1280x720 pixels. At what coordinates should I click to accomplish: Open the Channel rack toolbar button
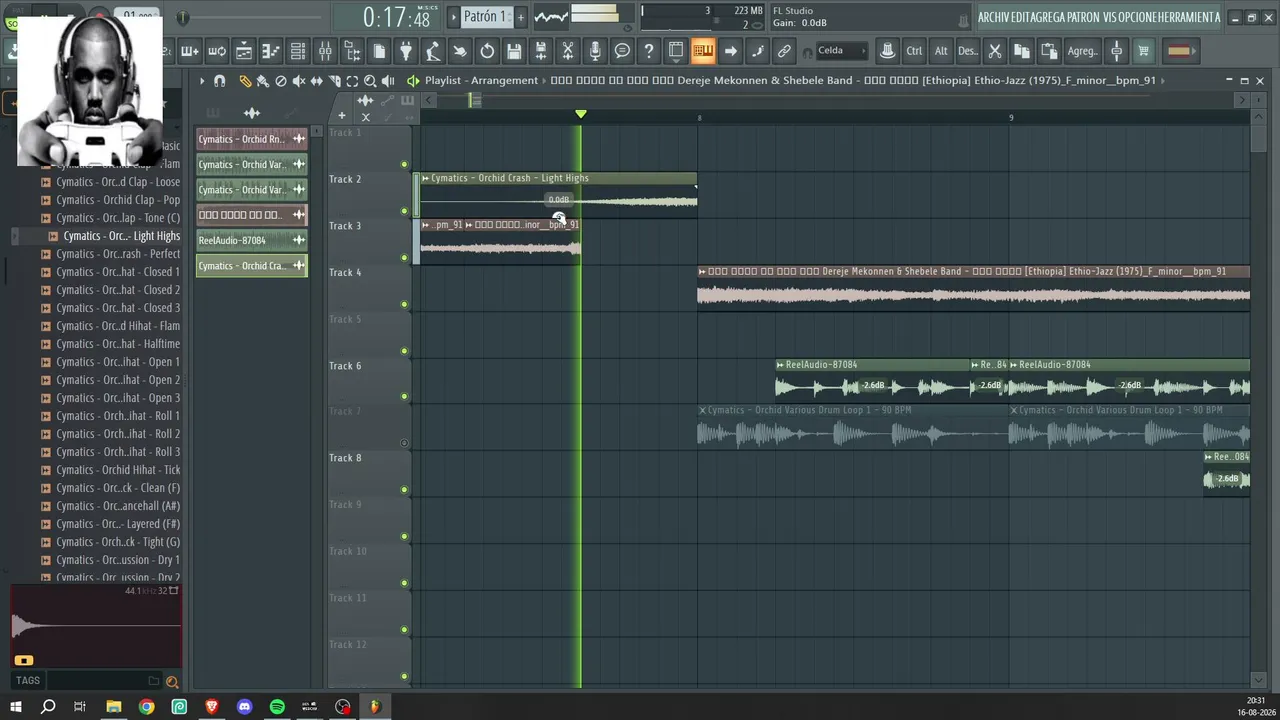298,51
